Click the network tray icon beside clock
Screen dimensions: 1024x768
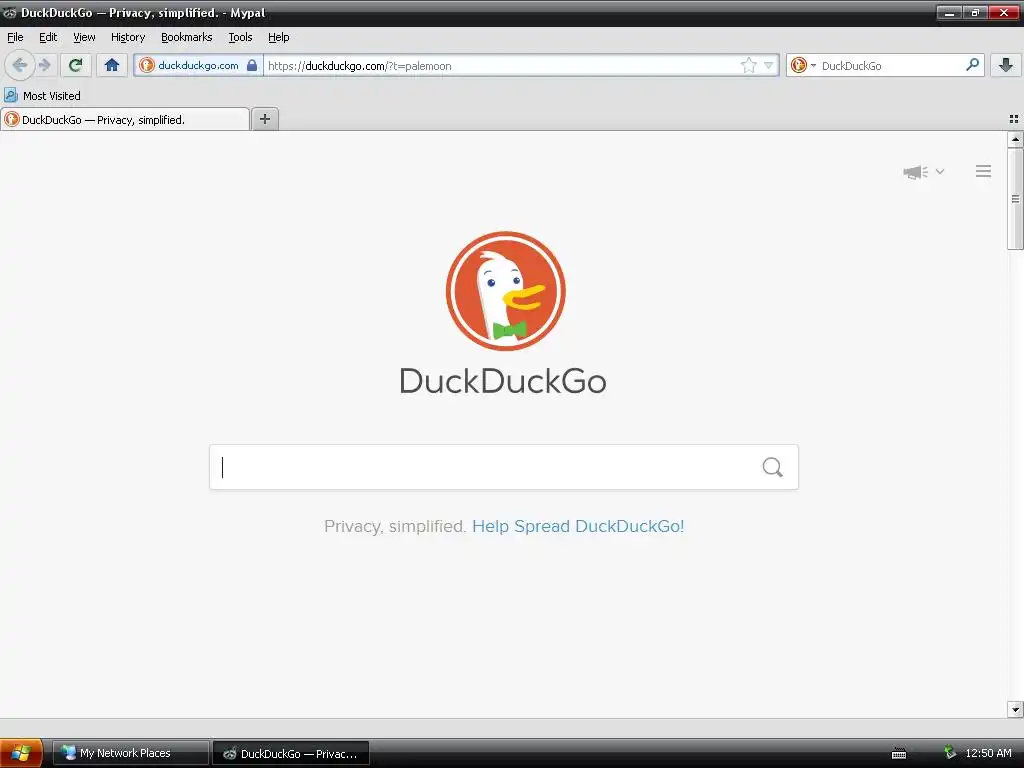950,753
